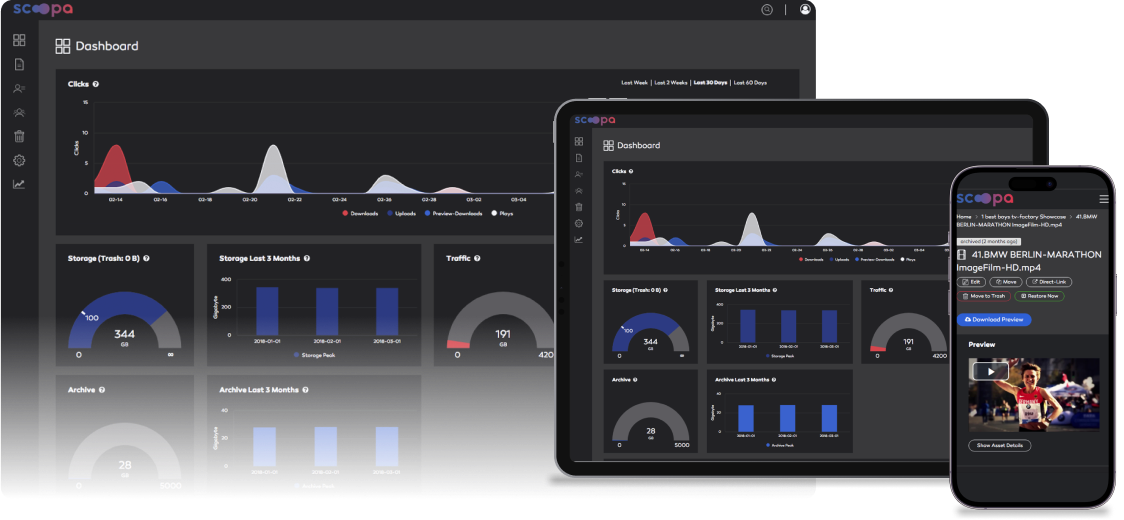Open settings gear in desktop sidebar
This screenshot has height=520, width=1124.
click(x=19, y=160)
